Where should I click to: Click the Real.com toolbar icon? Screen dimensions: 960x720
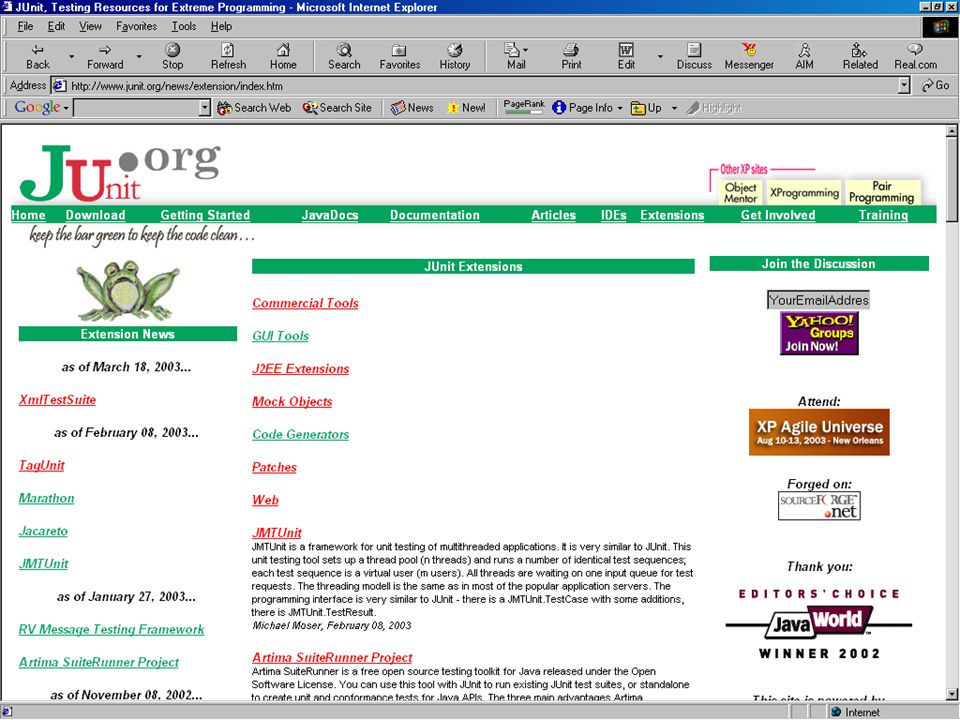tap(915, 56)
